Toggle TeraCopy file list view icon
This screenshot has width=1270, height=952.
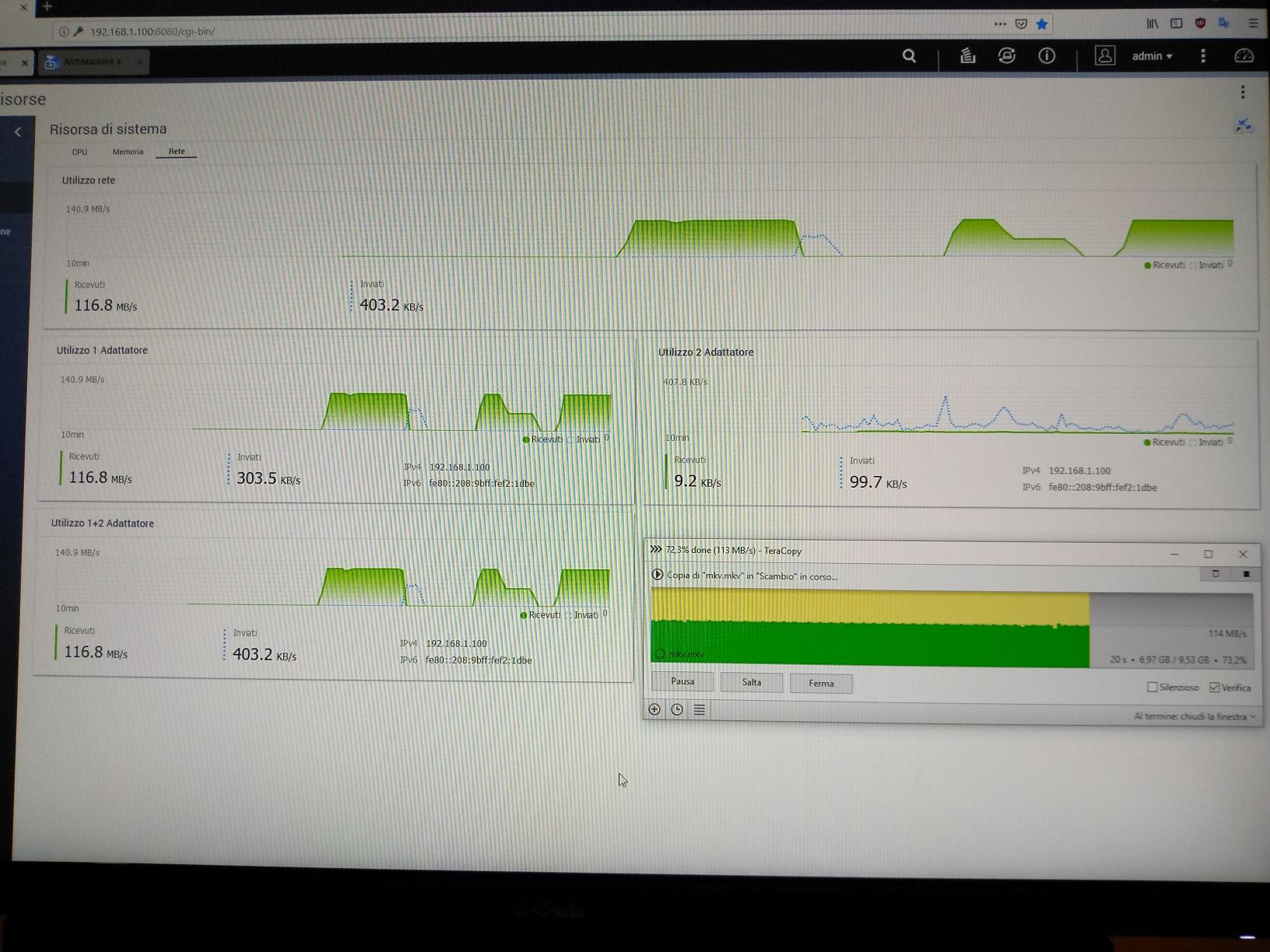pyautogui.click(x=700, y=709)
